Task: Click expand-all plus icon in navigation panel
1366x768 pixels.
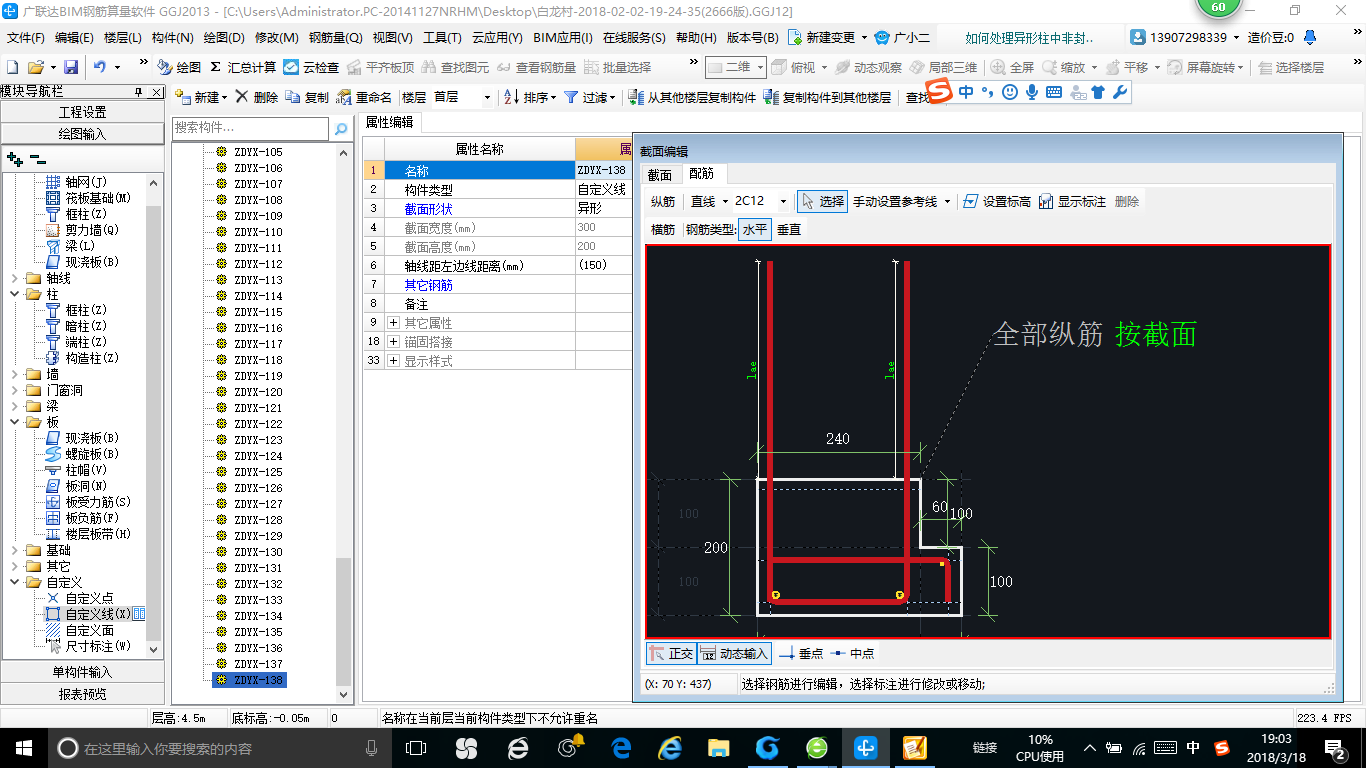Action: click(14, 158)
